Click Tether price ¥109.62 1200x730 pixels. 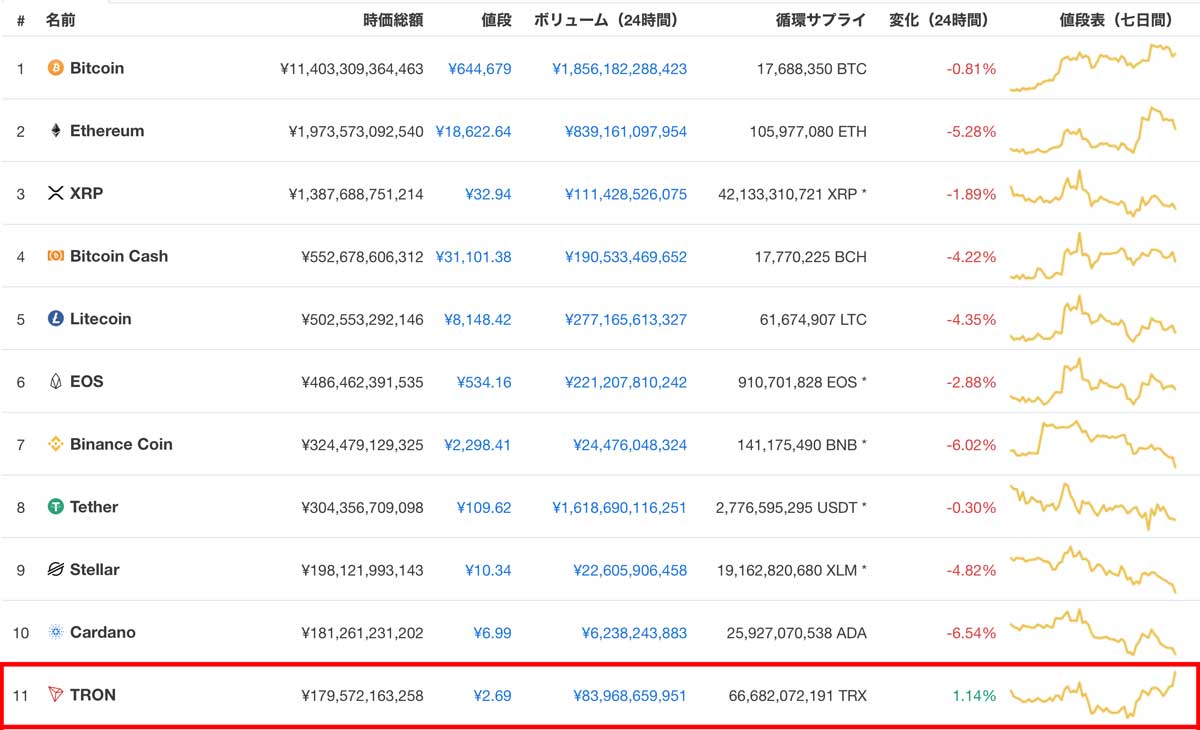(x=484, y=507)
